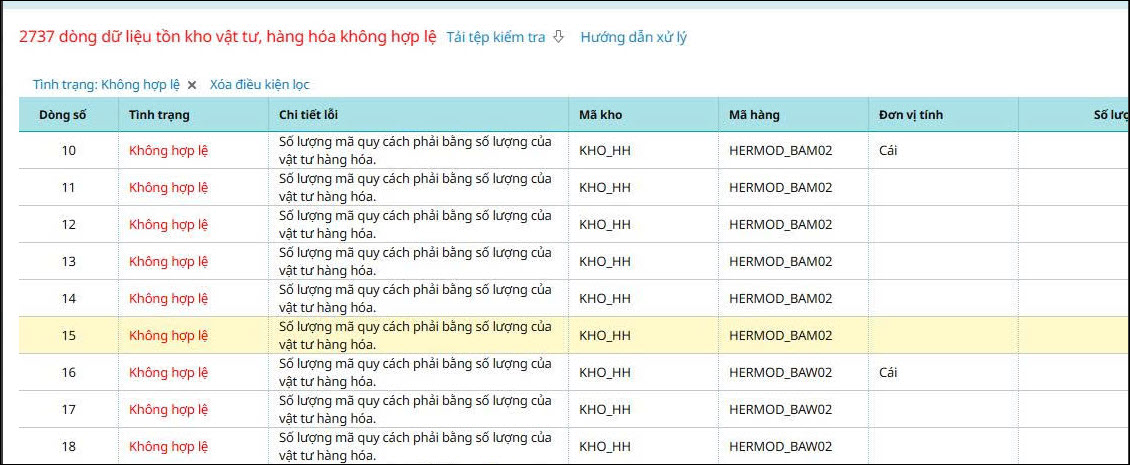Click the Tải tệp kiểm tra link
Image resolution: width=1130 pixels, height=465 pixels.
click(496, 37)
